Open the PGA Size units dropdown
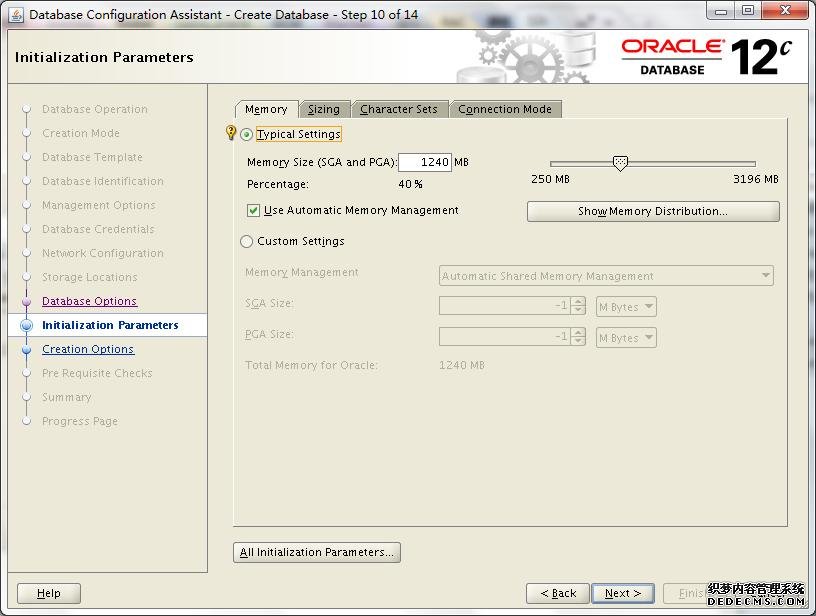The width and height of the screenshot is (816, 616). pos(626,338)
